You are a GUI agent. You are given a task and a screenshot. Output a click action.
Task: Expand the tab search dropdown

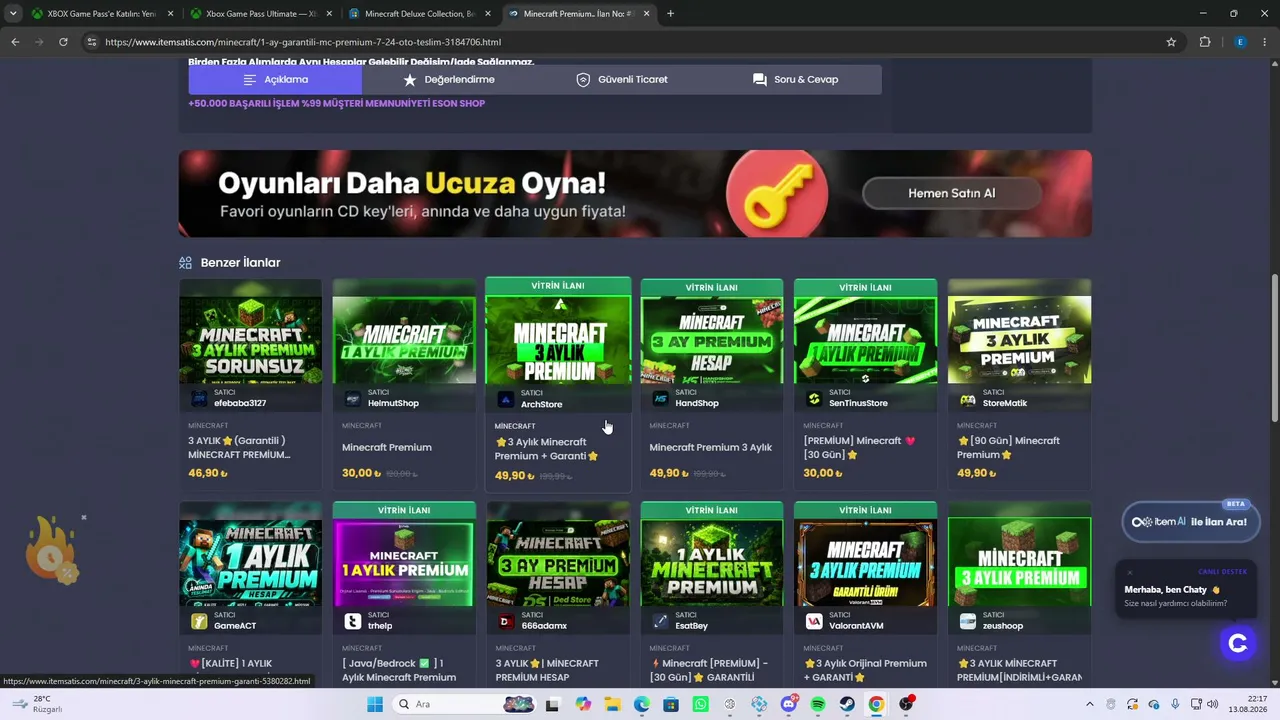(13, 14)
